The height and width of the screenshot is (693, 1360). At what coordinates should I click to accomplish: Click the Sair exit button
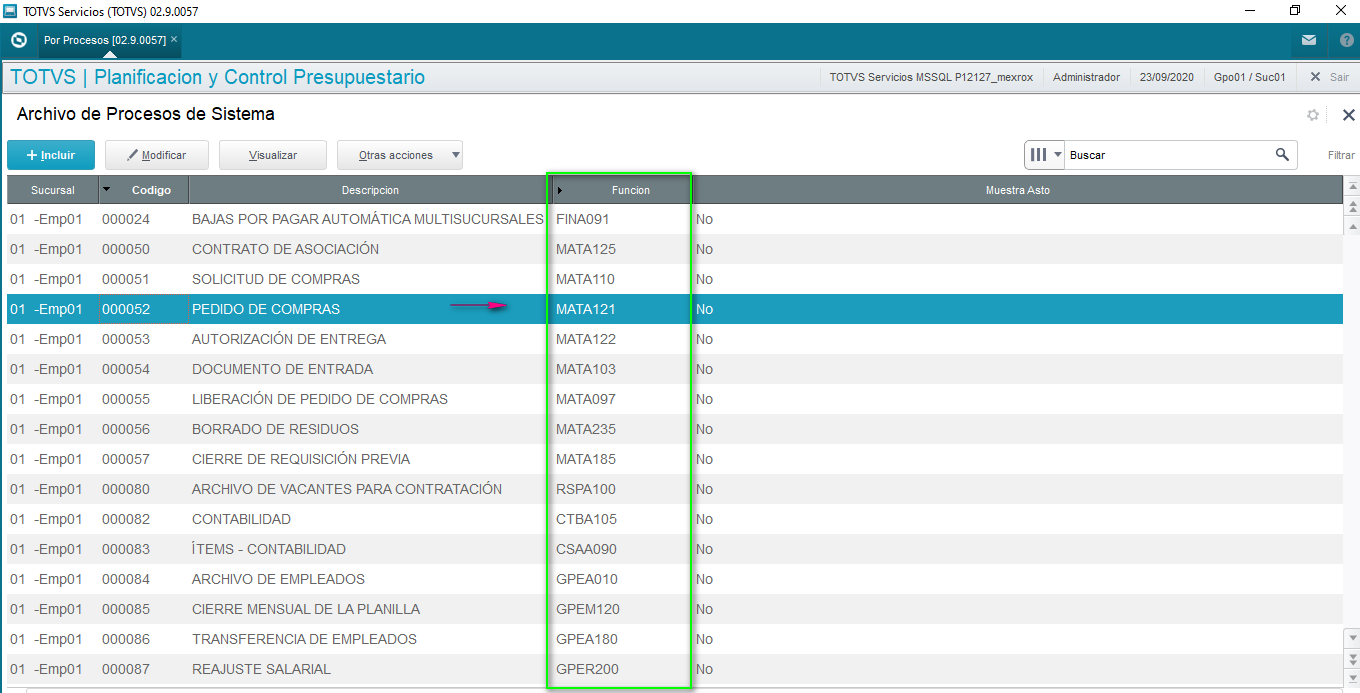(1330, 77)
